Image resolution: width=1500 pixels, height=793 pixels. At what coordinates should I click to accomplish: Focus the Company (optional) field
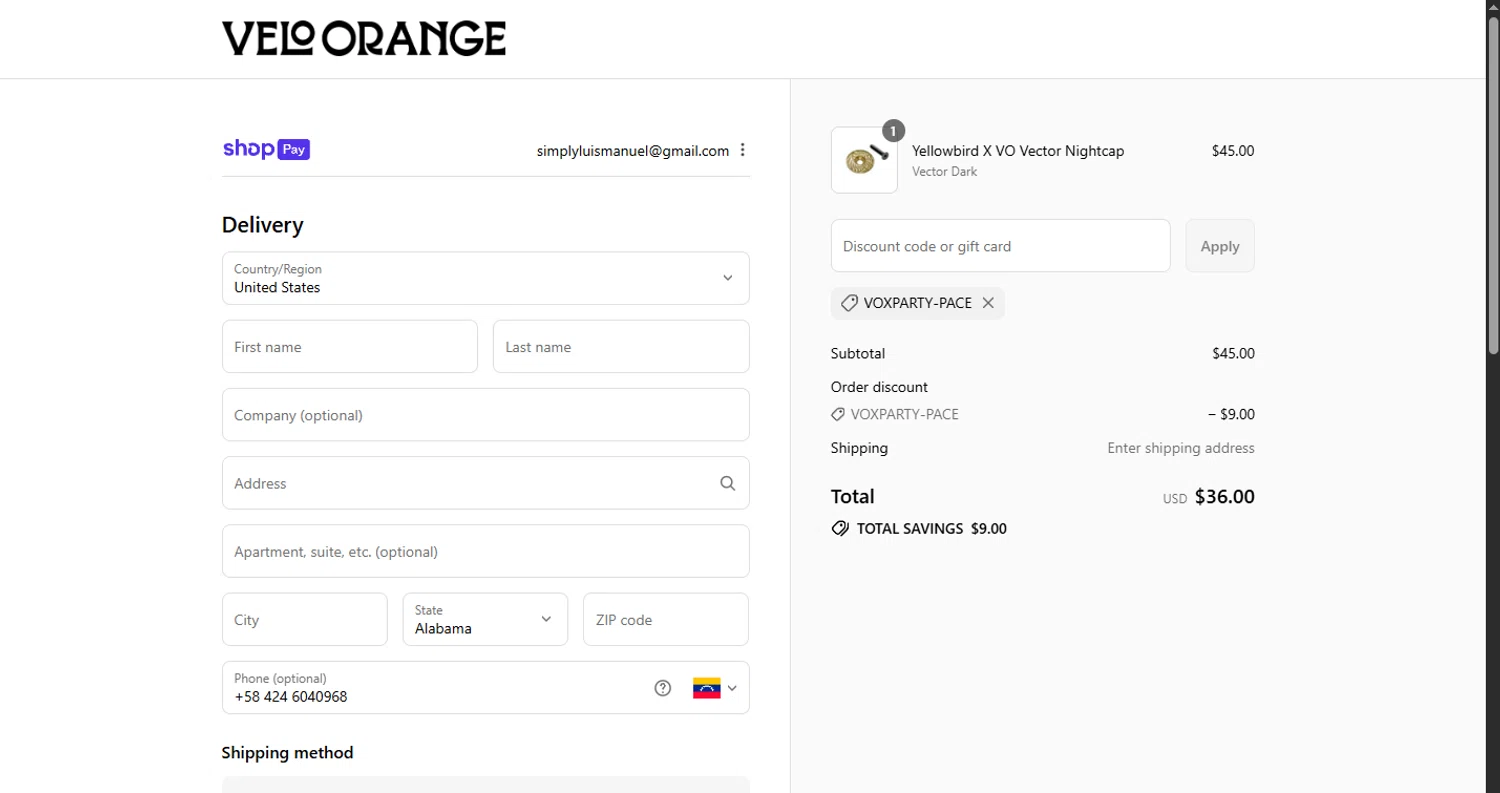pos(485,415)
